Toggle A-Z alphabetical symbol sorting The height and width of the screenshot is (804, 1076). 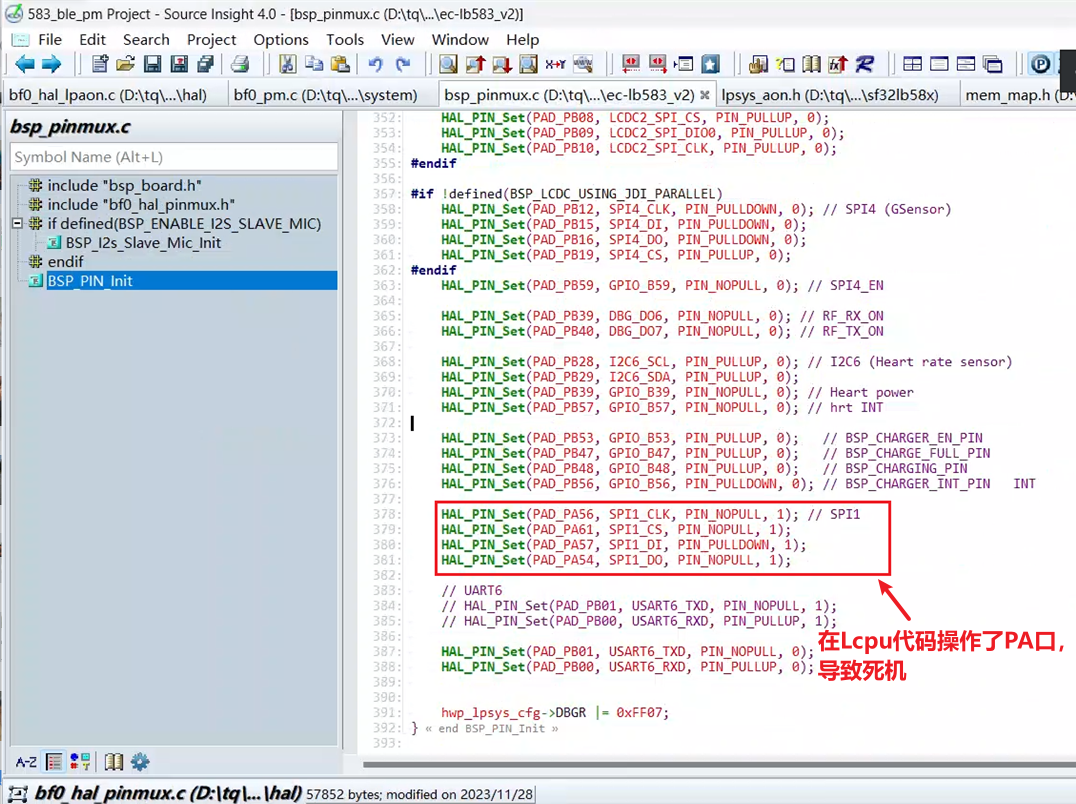26,762
